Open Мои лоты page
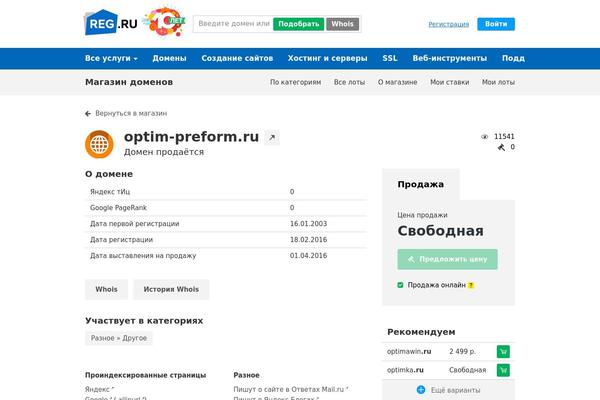600x400 pixels. click(x=498, y=82)
